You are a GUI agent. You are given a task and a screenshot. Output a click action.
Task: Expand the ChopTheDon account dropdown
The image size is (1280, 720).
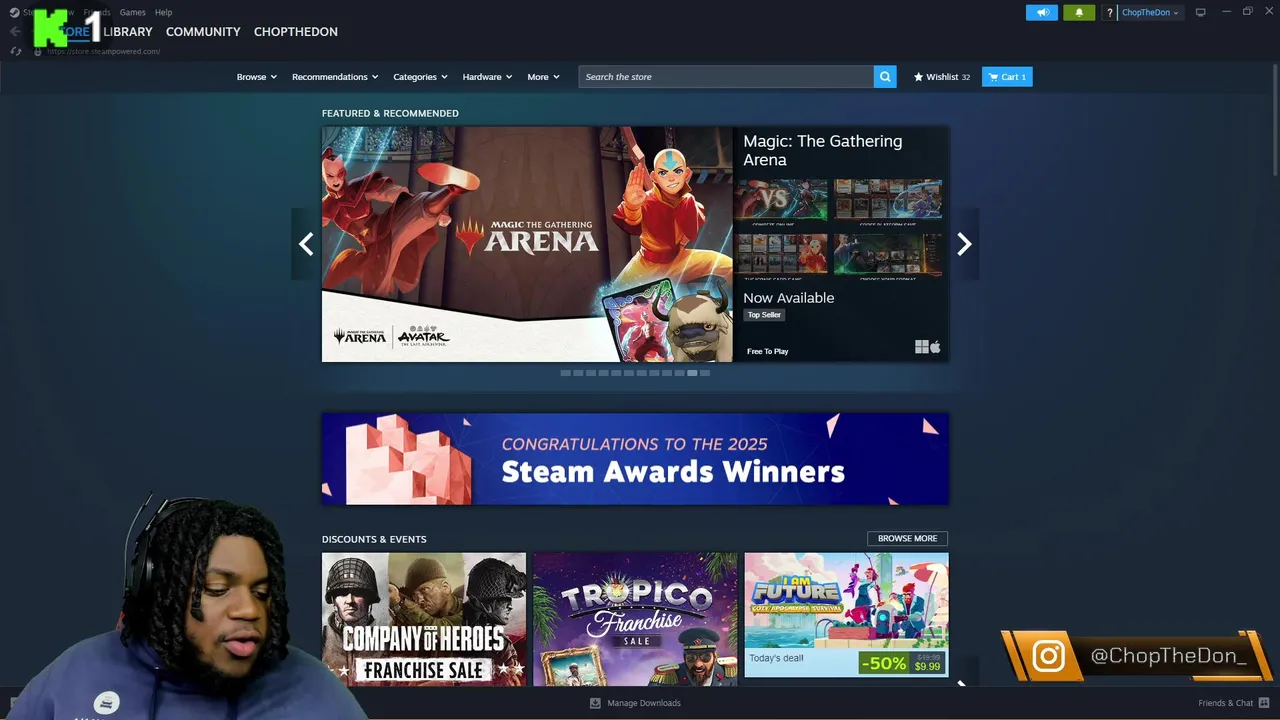click(x=1150, y=12)
